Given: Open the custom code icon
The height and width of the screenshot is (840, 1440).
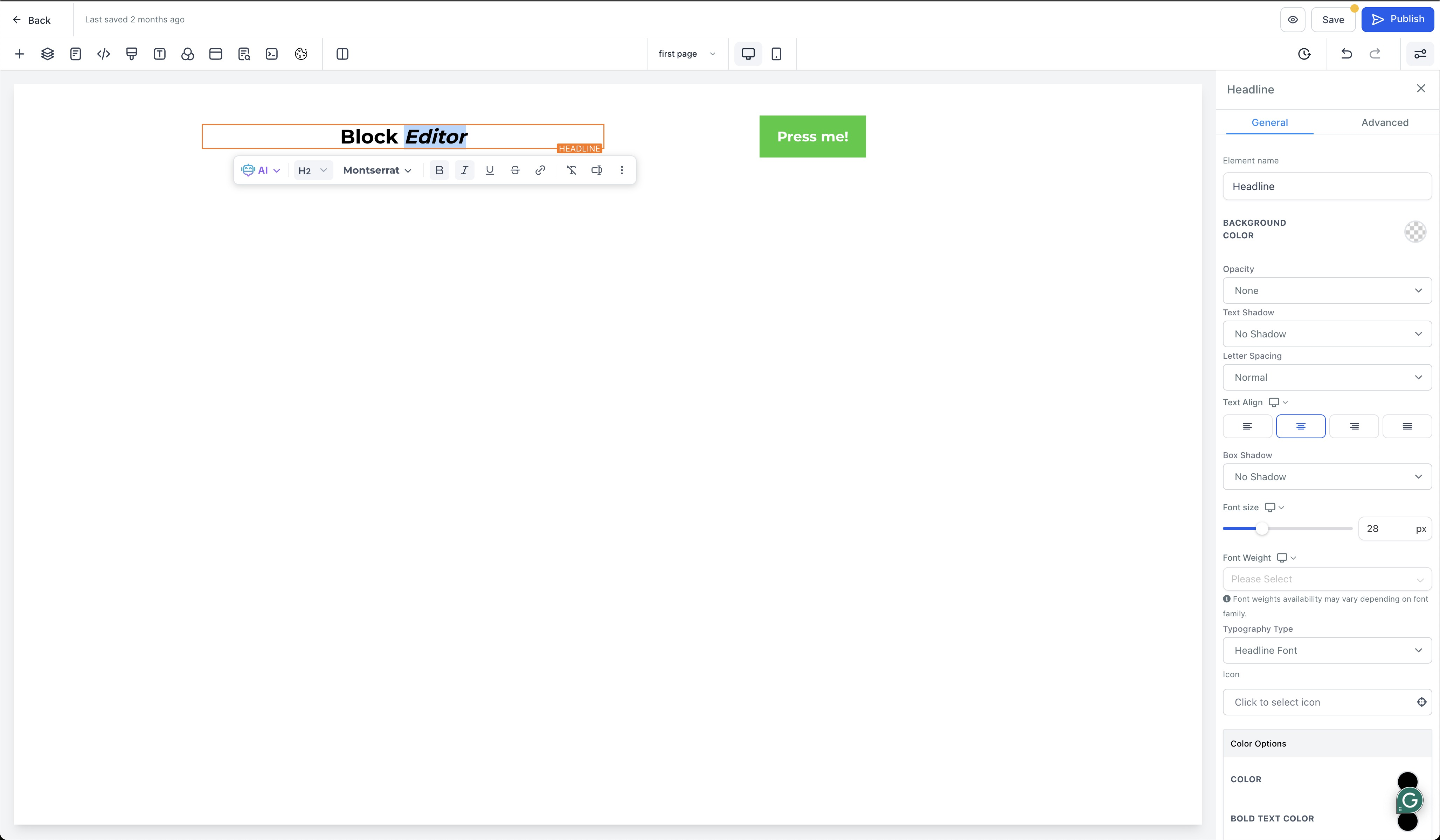Looking at the screenshot, I should (x=103, y=54).
